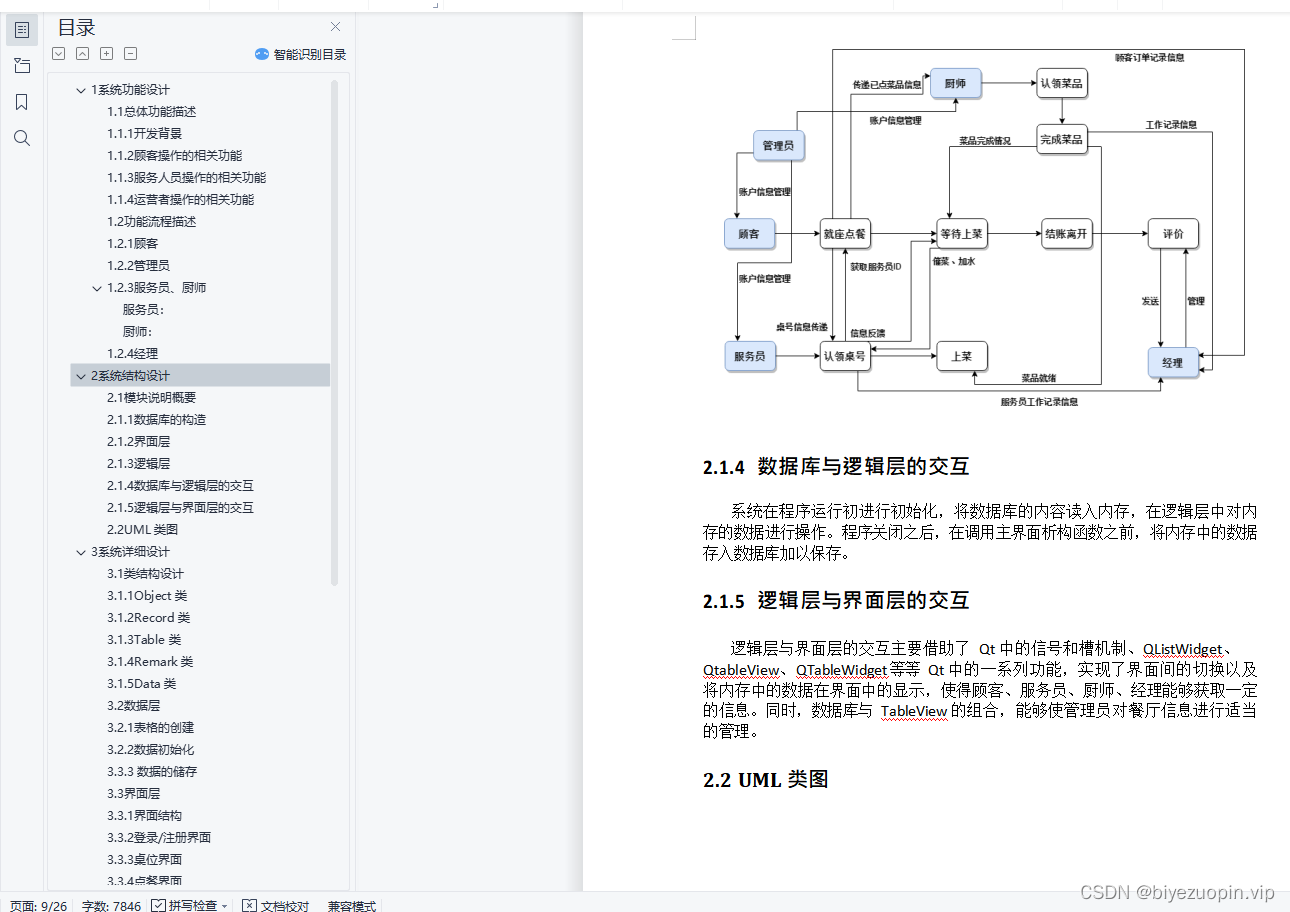Select outline entry 1.1.2顾客操作的相关功能
Image resolution: width=1290 pixels, height=912 pixels.
pyautogui.click(x=175, y=155)
